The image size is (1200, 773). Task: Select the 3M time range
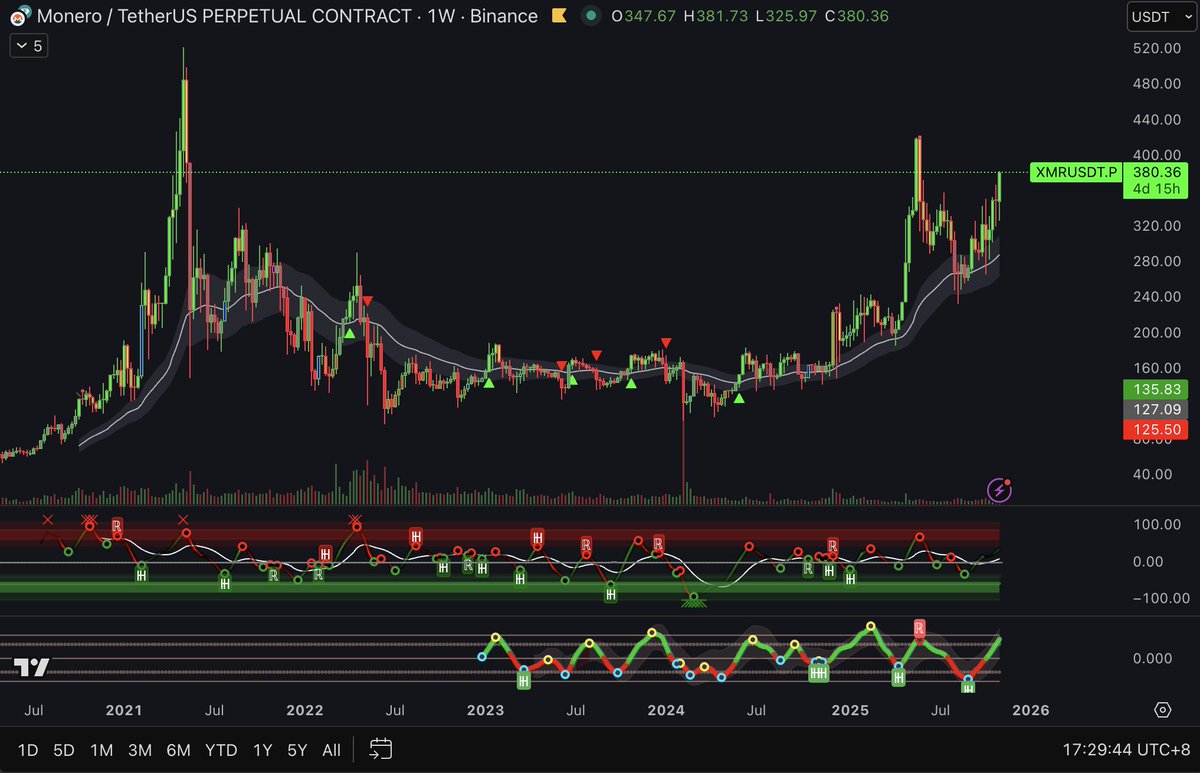click(140, 750)
